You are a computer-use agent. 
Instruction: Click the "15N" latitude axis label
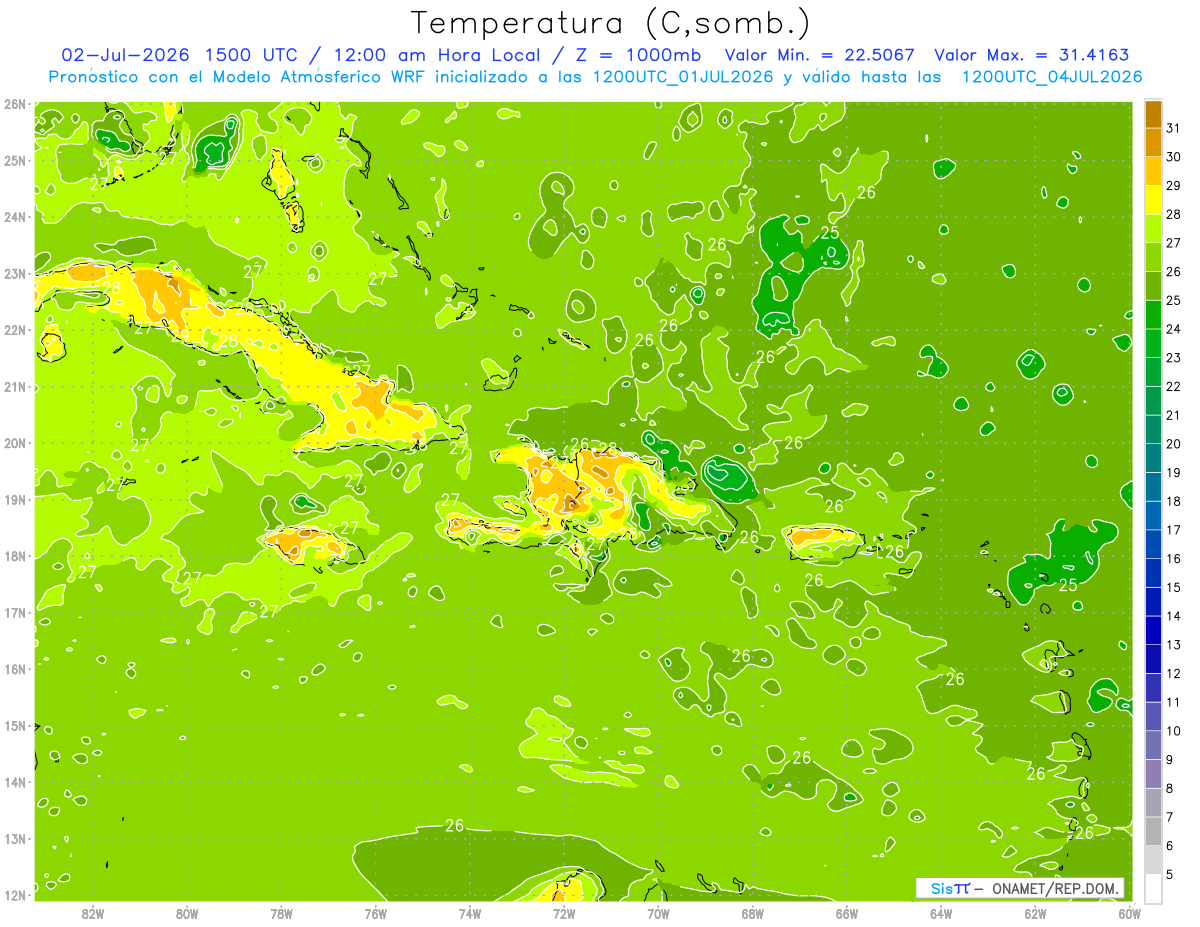15,726
